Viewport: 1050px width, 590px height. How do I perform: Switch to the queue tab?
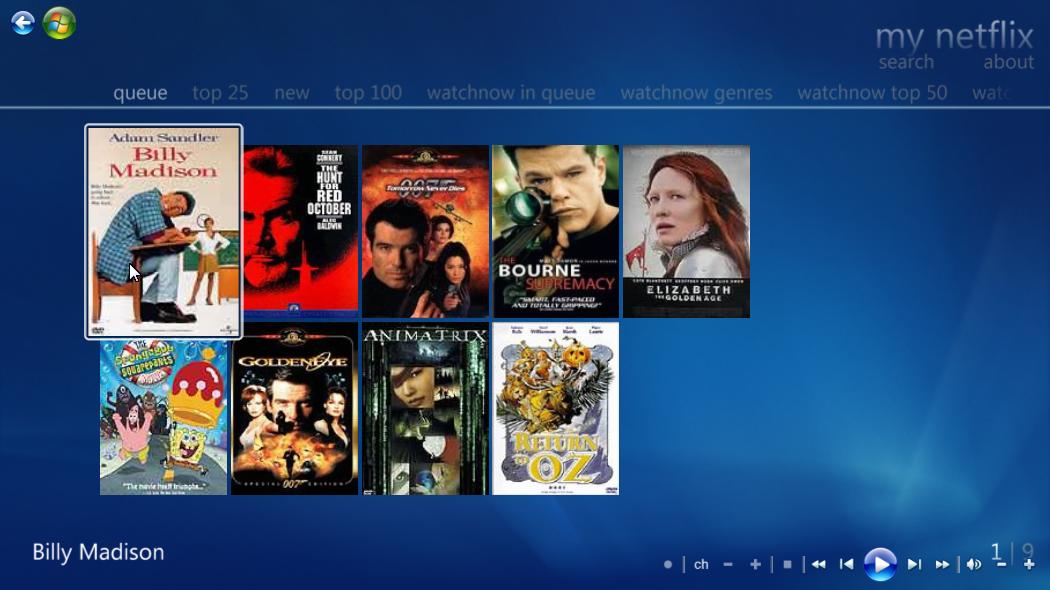(140, 93)
